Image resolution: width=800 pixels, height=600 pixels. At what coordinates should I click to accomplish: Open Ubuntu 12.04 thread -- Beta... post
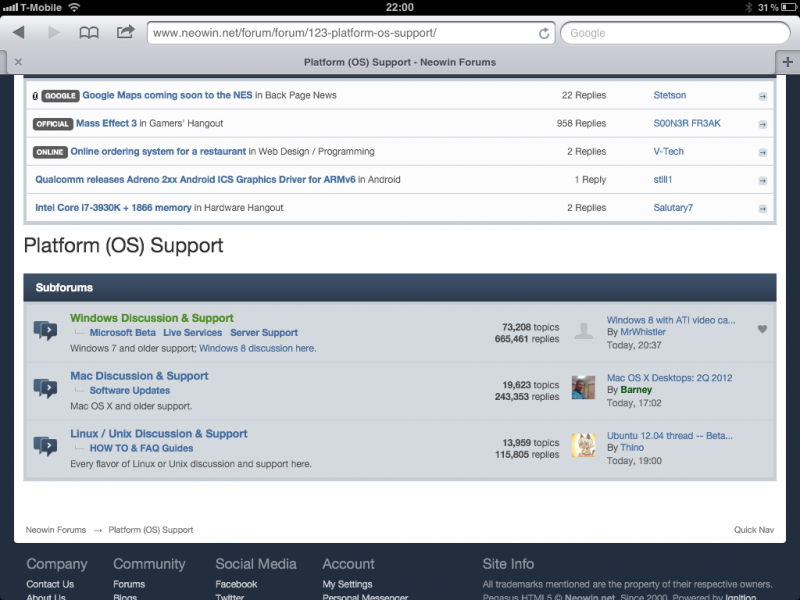[x=669, y=436]
